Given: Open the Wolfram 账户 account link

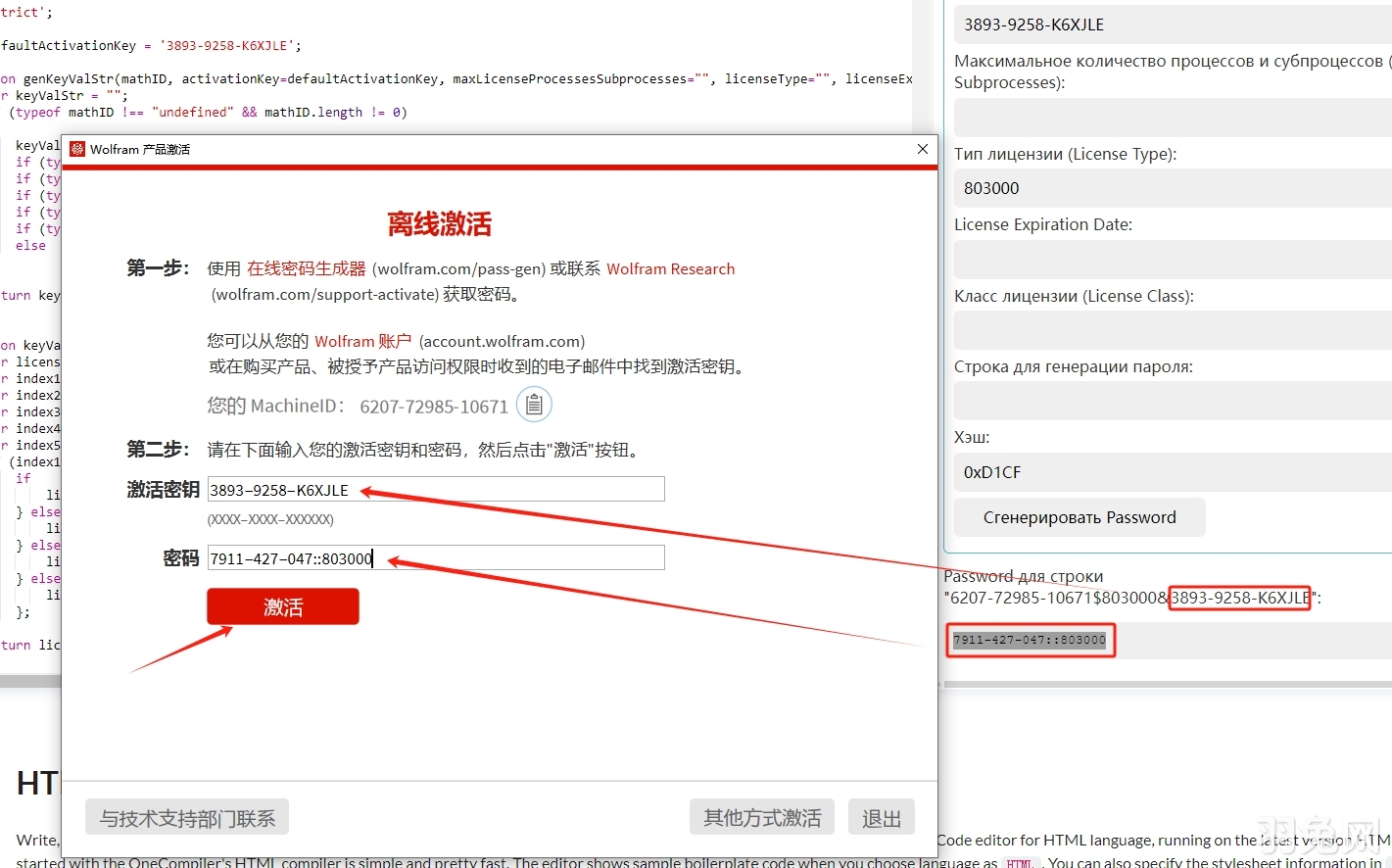Looking at the screenshot, I should pyautogui.click(x=363, y=341).
